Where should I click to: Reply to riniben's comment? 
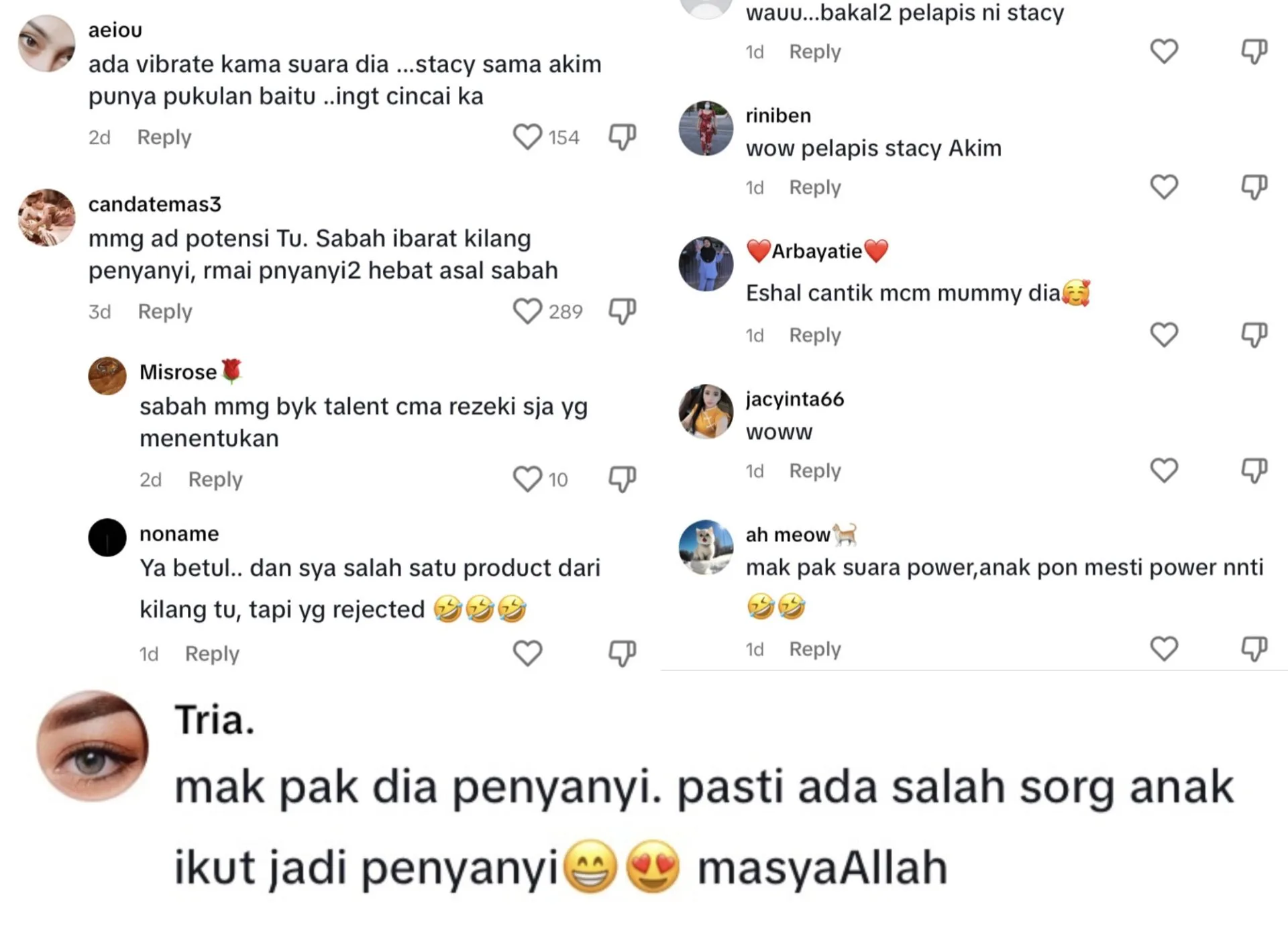coord(815,187)
